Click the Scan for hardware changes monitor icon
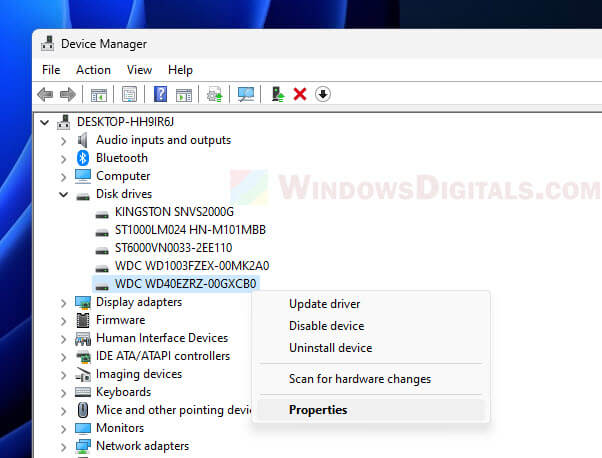Viewport: 602px width, 458px height. pyautogui.click(x=245, y=94)
